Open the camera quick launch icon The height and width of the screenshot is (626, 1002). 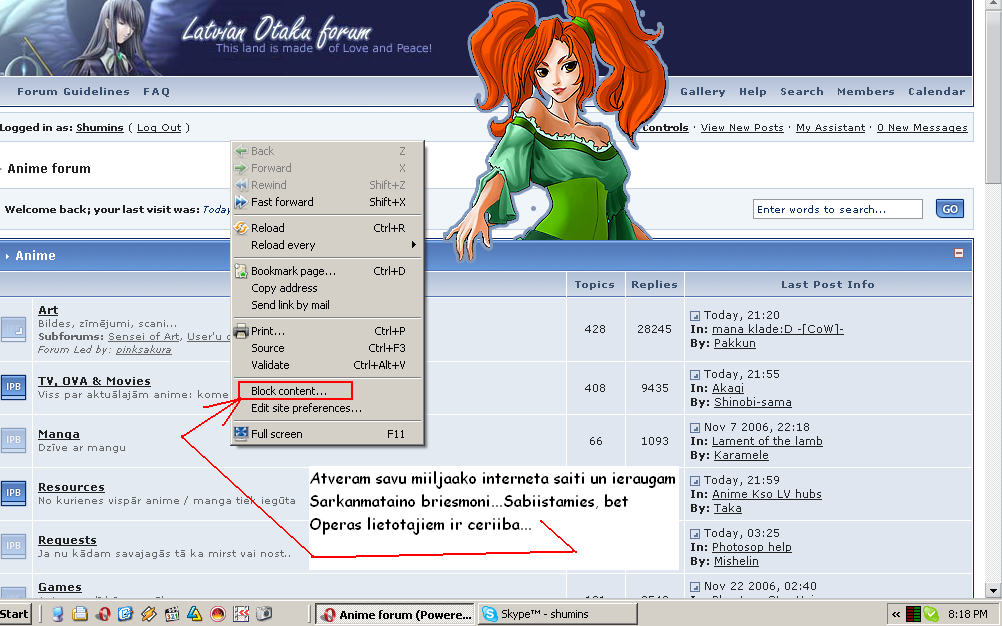(x=264, y=615)
